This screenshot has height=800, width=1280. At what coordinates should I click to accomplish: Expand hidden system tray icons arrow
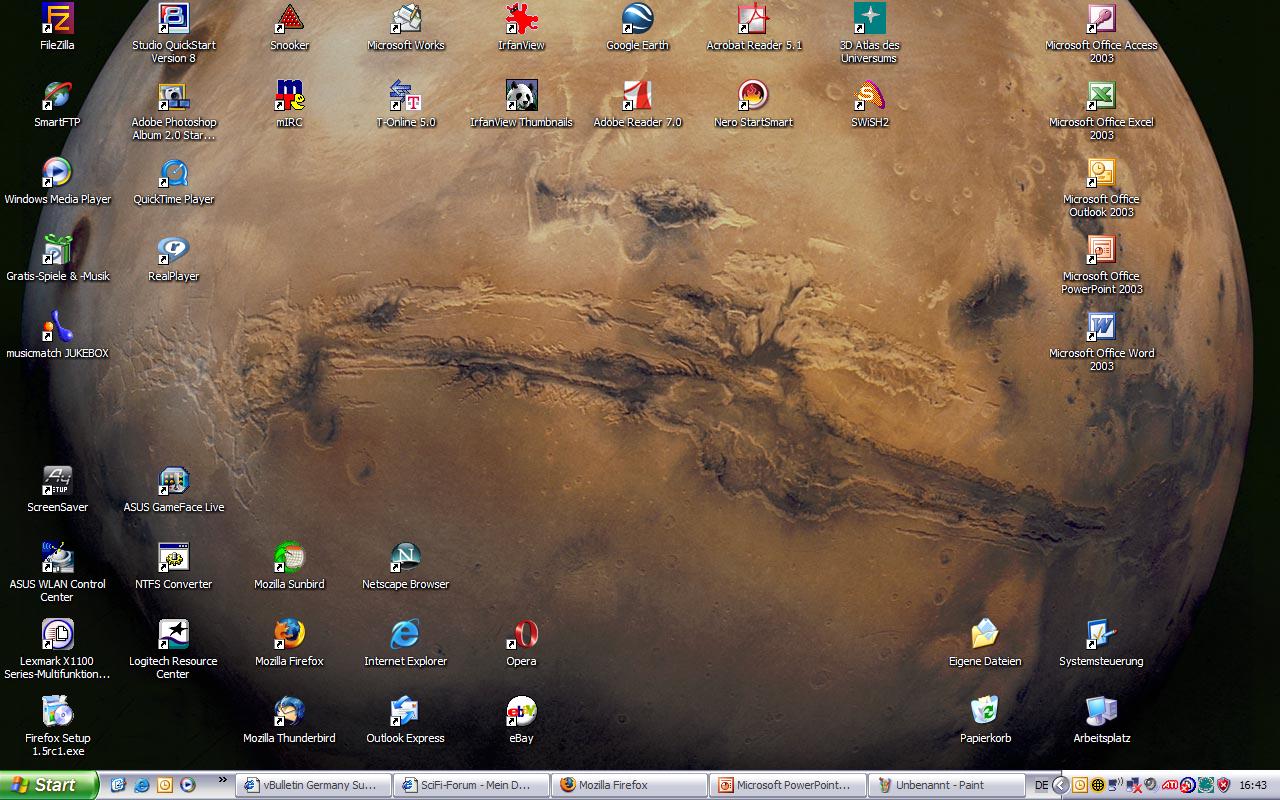pos(1061,786)
